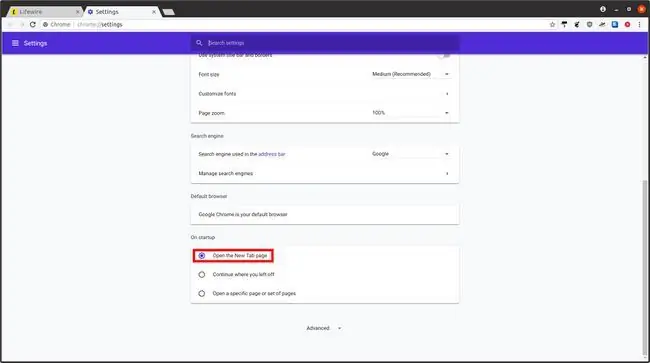Open a new tab with the tab button
This screenshot has width=650, height=363.
click(x=168, y=12)
